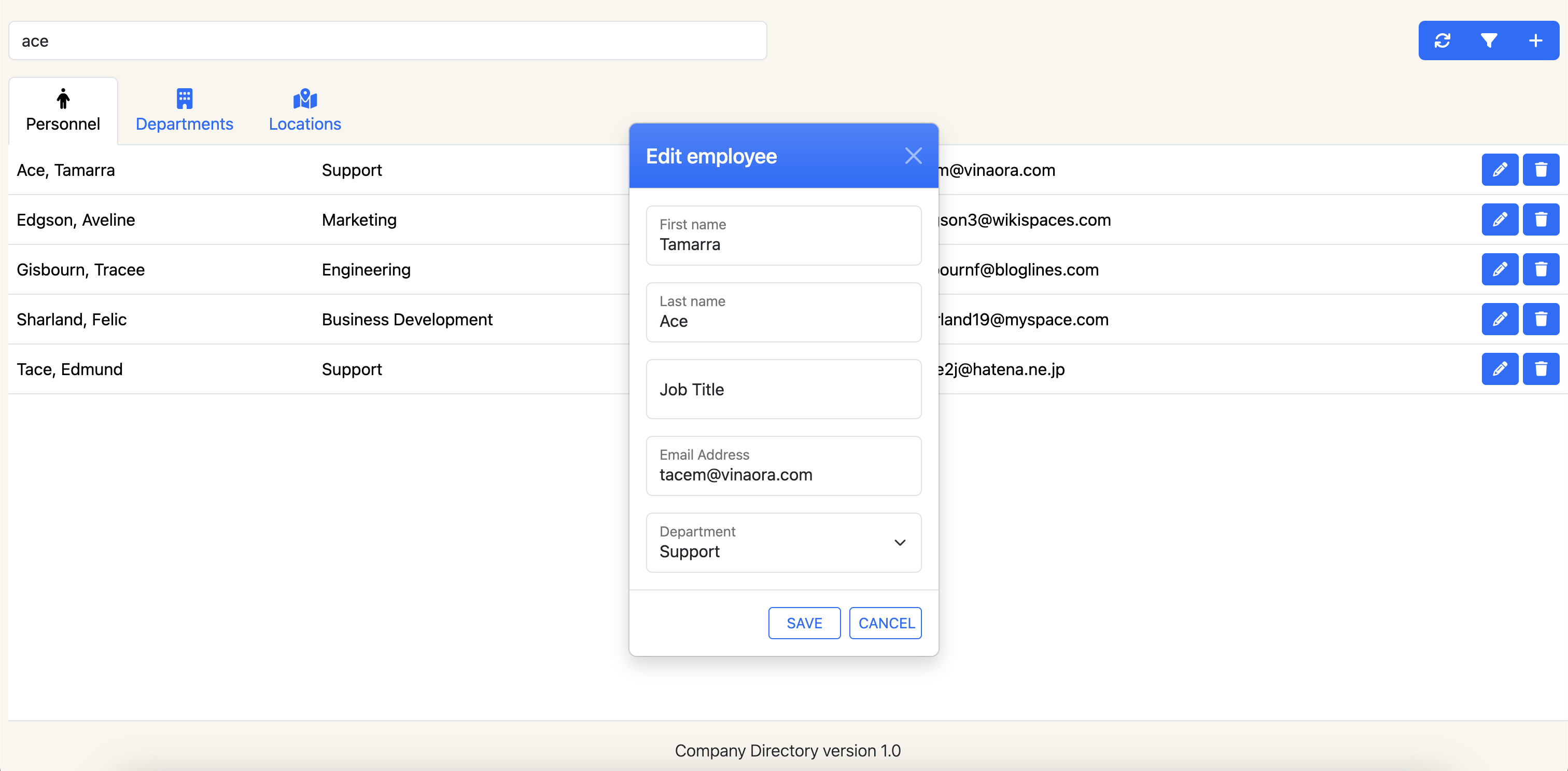Delete Ace, Tamarra with trash icon

1541,169
